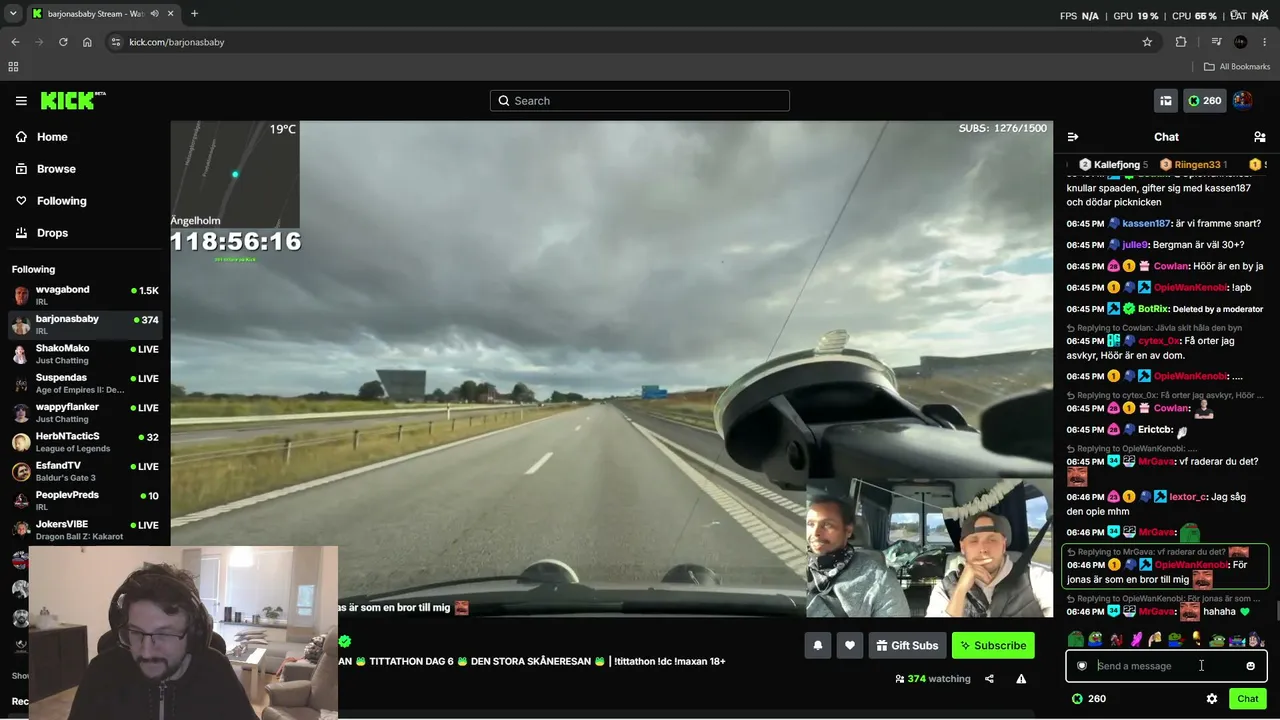Click the green Chat send button
Viewport: 1280px width, 720px height.
pos(1247,699)
